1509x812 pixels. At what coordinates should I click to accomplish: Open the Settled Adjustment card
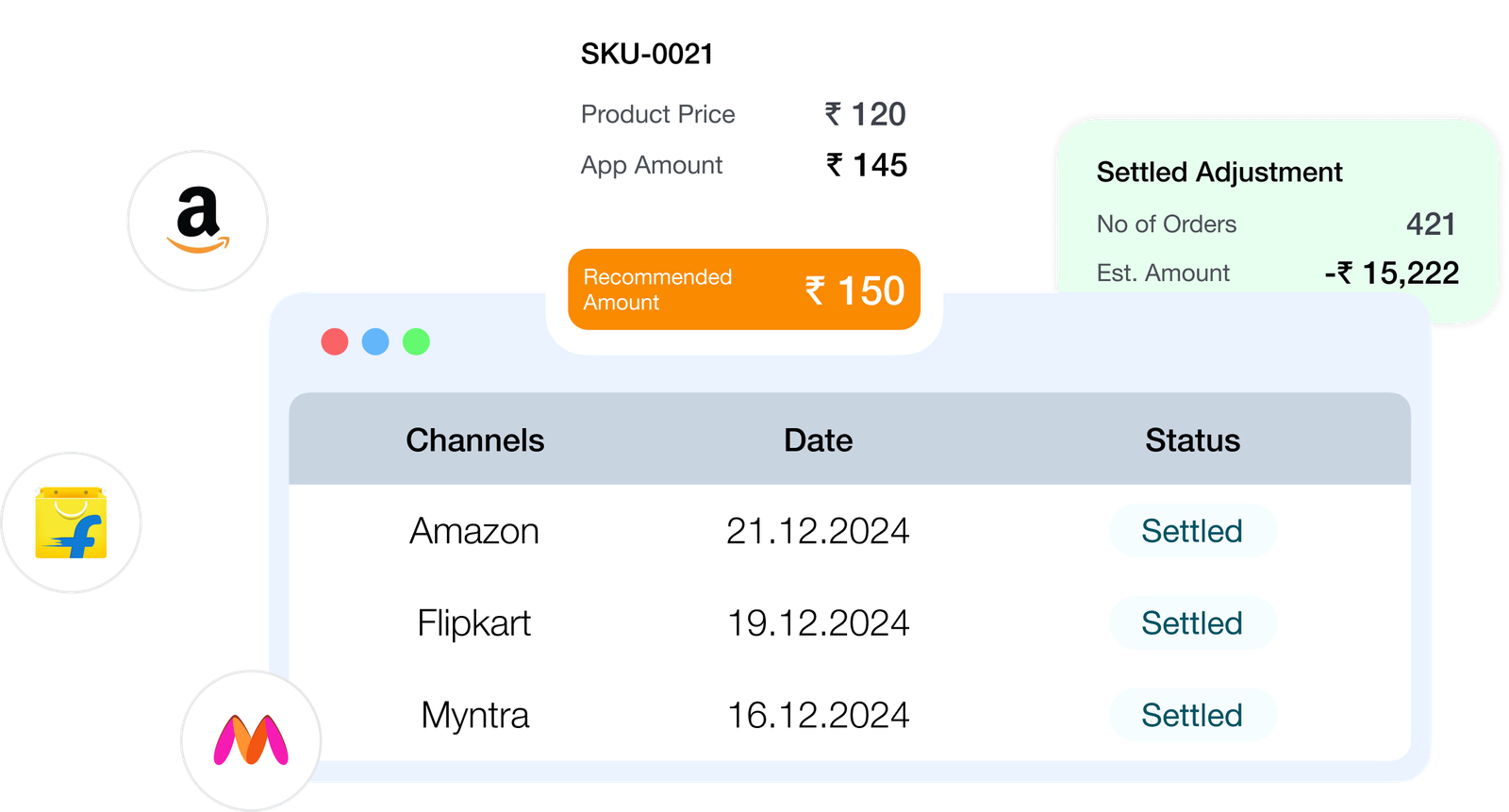click(x=1278, y=222)
